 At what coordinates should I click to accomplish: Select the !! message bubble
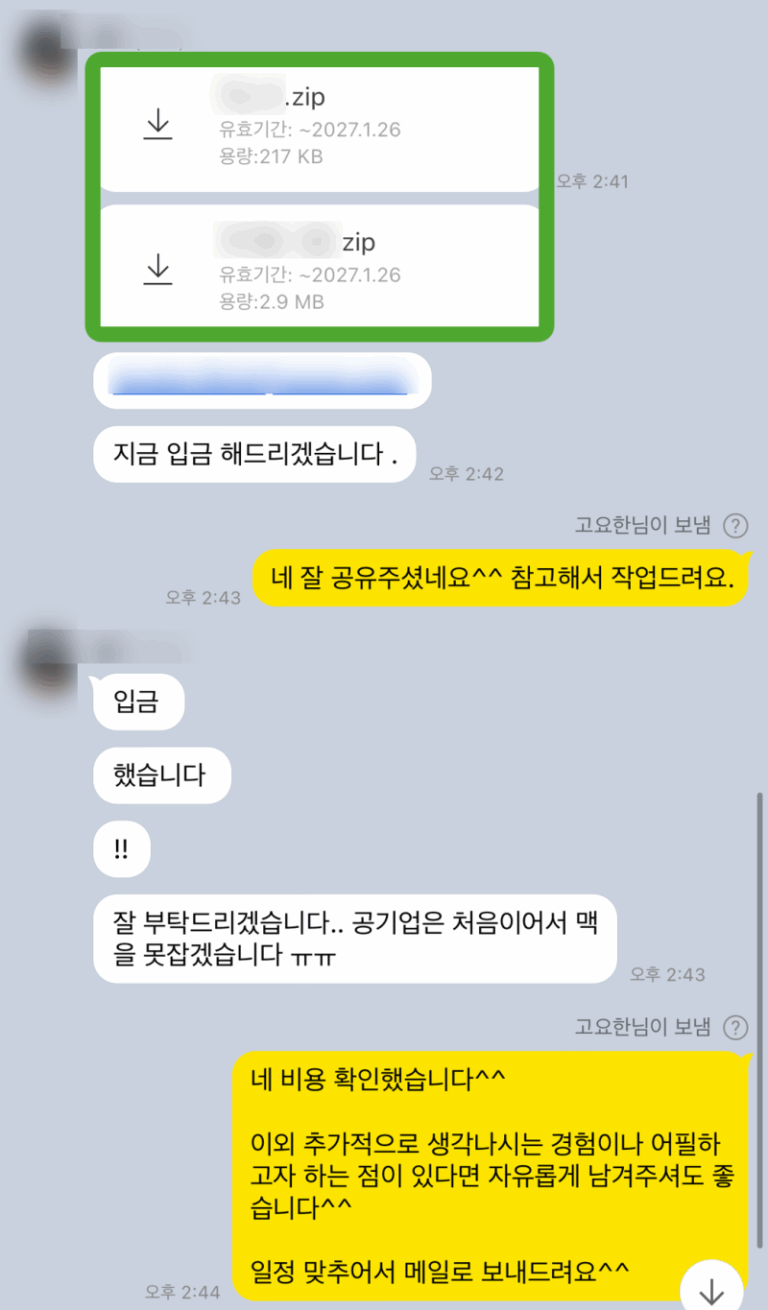click(121, 849)
